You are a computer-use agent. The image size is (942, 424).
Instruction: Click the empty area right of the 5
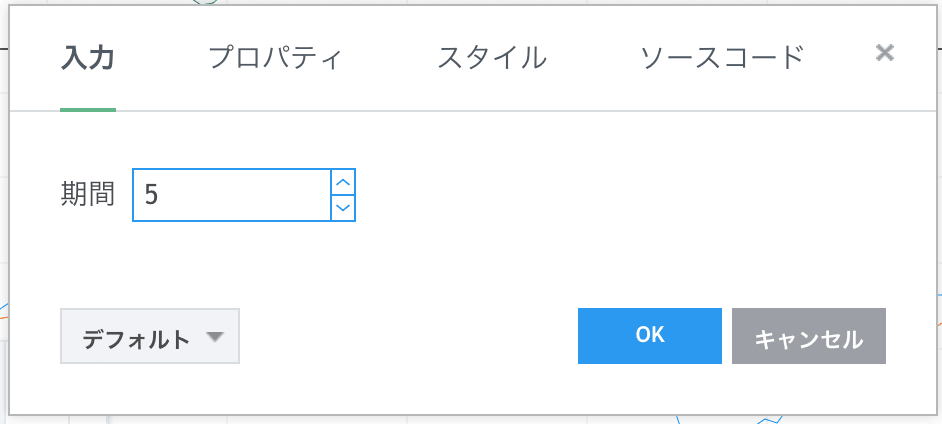250,194
